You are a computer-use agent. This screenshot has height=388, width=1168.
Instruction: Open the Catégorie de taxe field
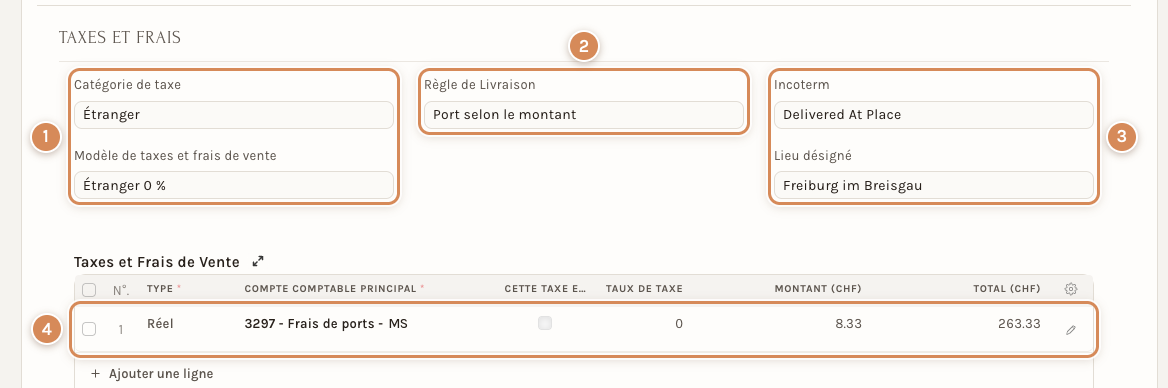pyautogui.click(x=233, y=115)
